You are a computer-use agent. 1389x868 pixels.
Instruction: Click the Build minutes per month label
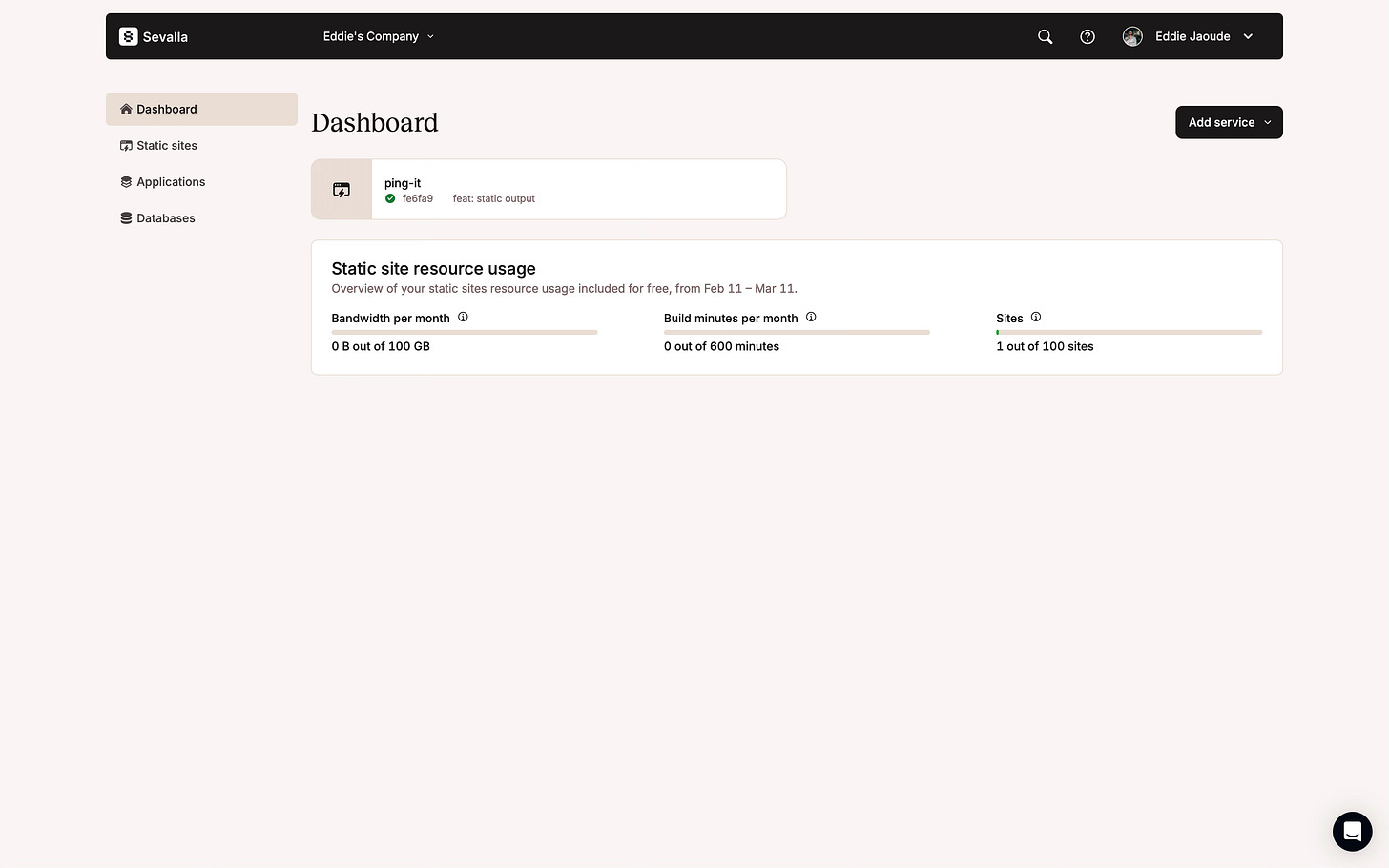731,319
